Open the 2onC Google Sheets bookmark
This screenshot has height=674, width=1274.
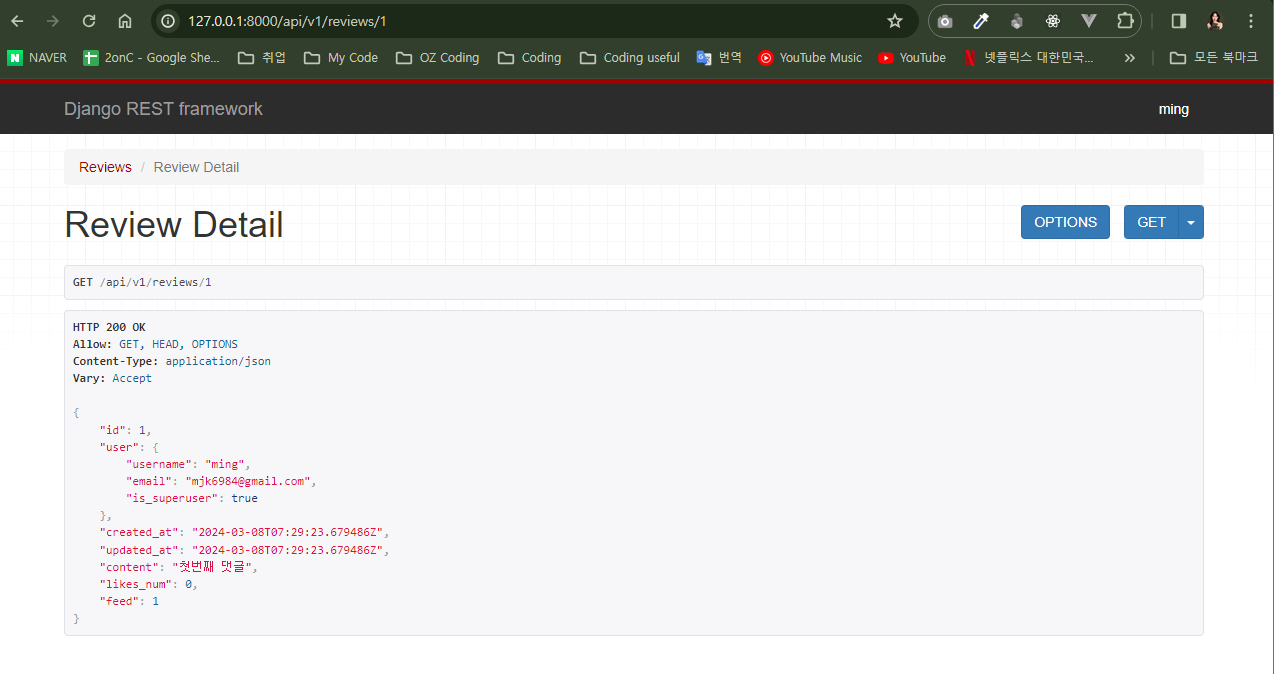click(x=151, y=58)
